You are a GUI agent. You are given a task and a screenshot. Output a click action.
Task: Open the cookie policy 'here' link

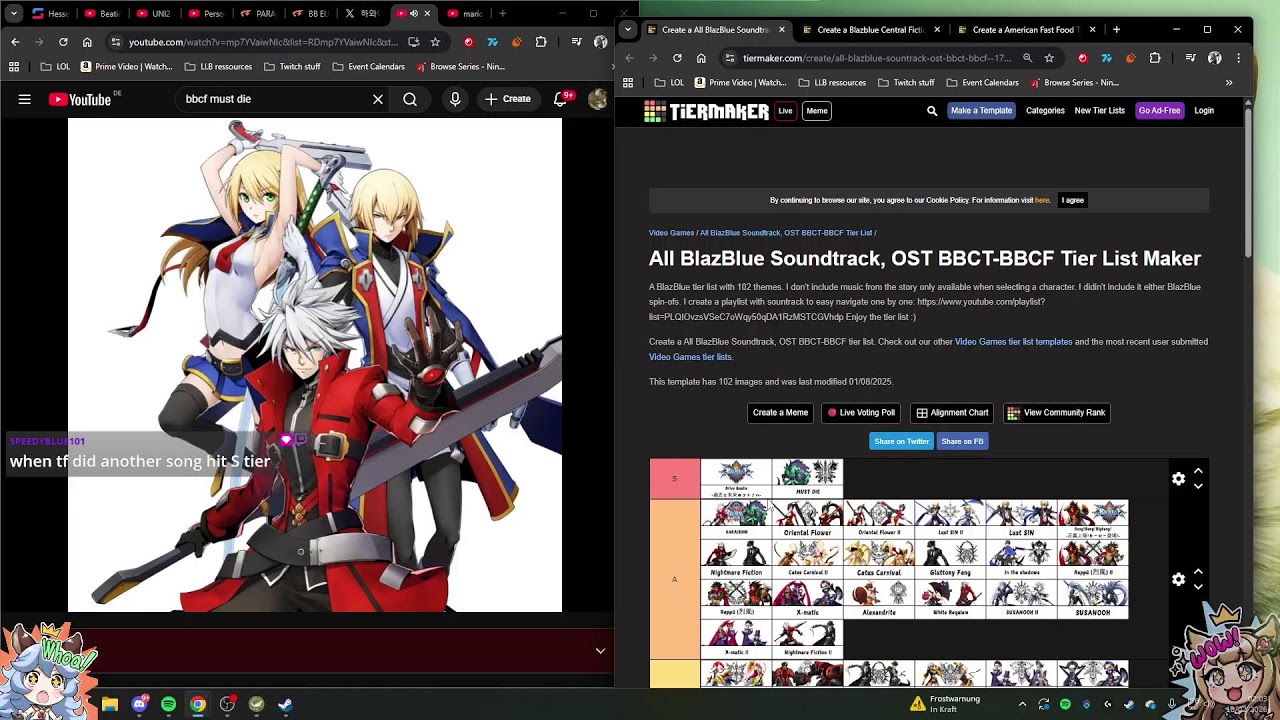1042,200
